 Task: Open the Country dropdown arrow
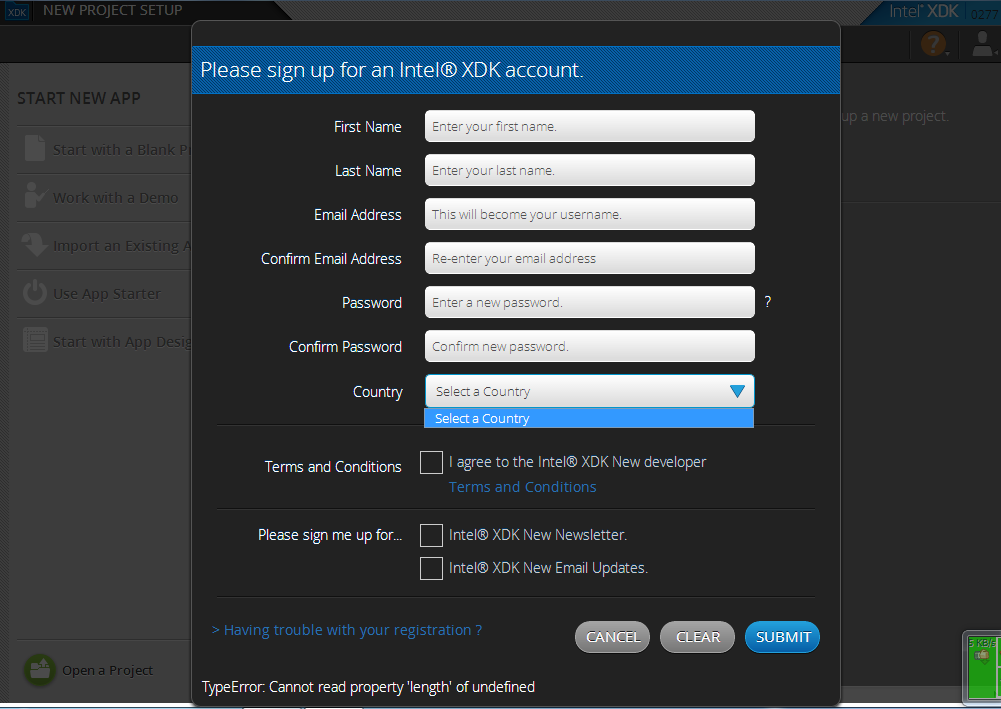[x=737, y=391]
